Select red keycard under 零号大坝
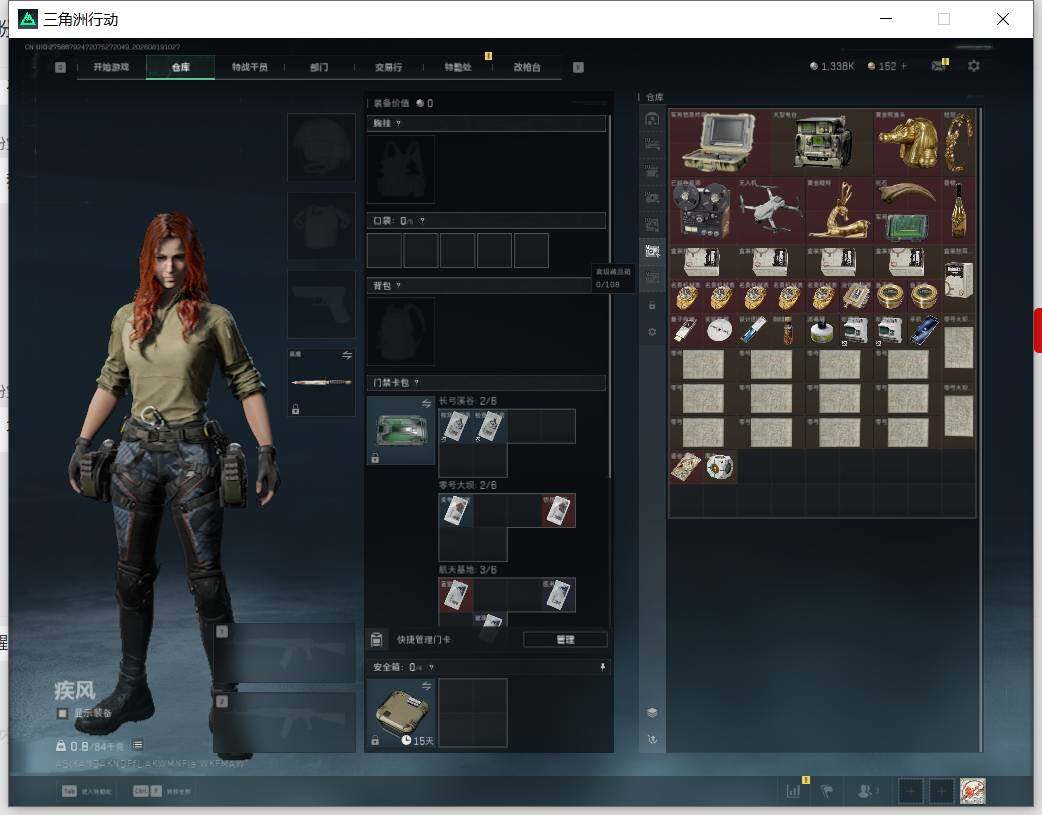Screen dimensions: 1042x815 (558, 511)
